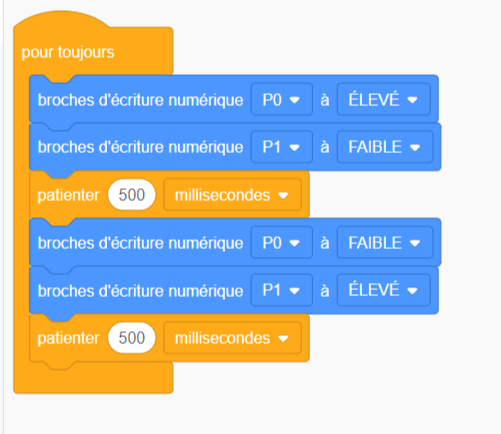Click the last 'patienter' 500 value field
This screenshot has width=501, height=434.
click(132, 338)
